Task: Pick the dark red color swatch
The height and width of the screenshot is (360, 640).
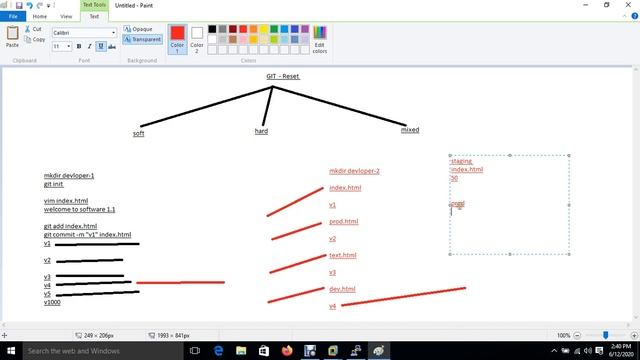Action: point(233,29)
